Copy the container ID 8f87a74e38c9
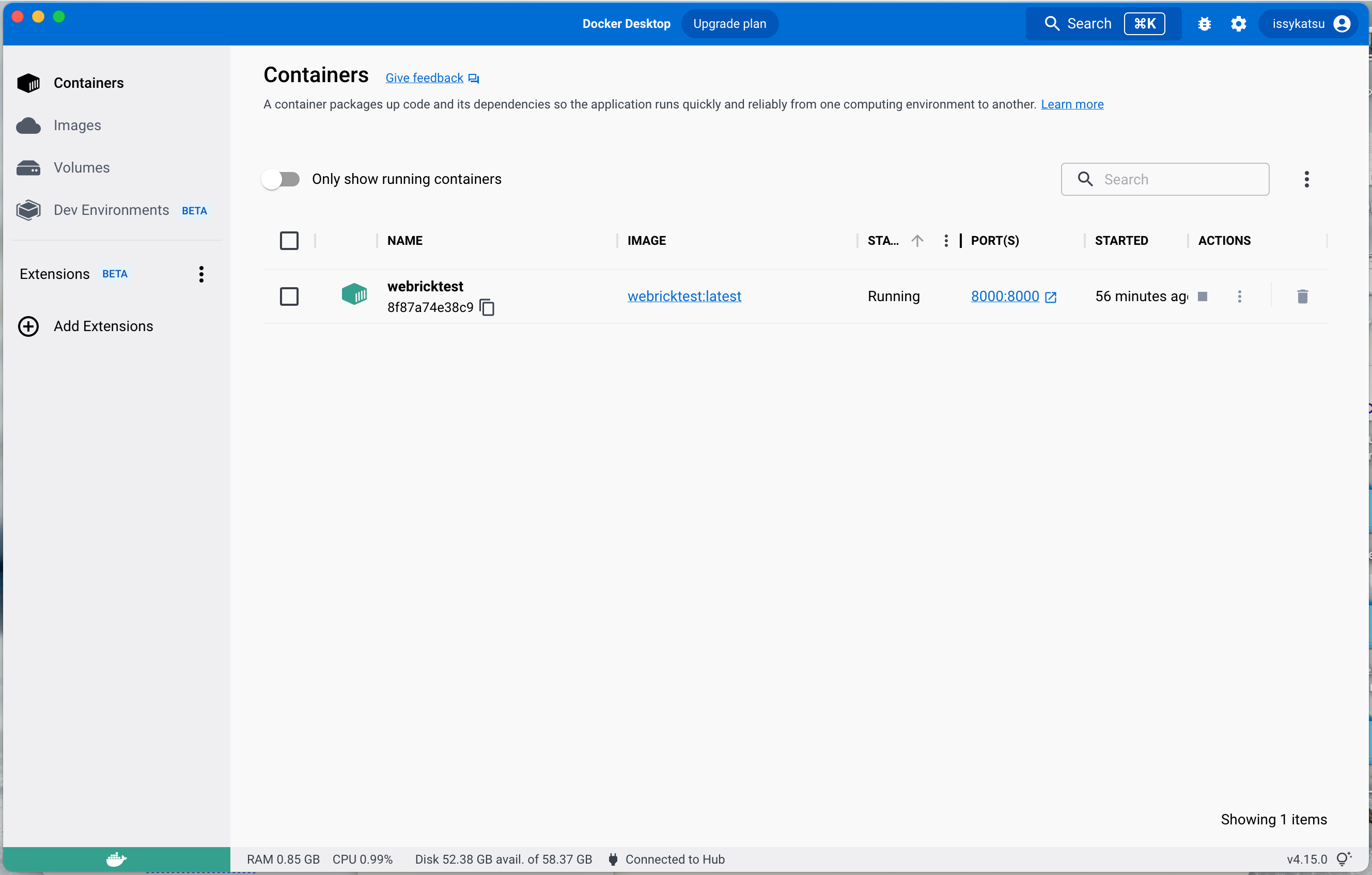 (x=487, y=308)
